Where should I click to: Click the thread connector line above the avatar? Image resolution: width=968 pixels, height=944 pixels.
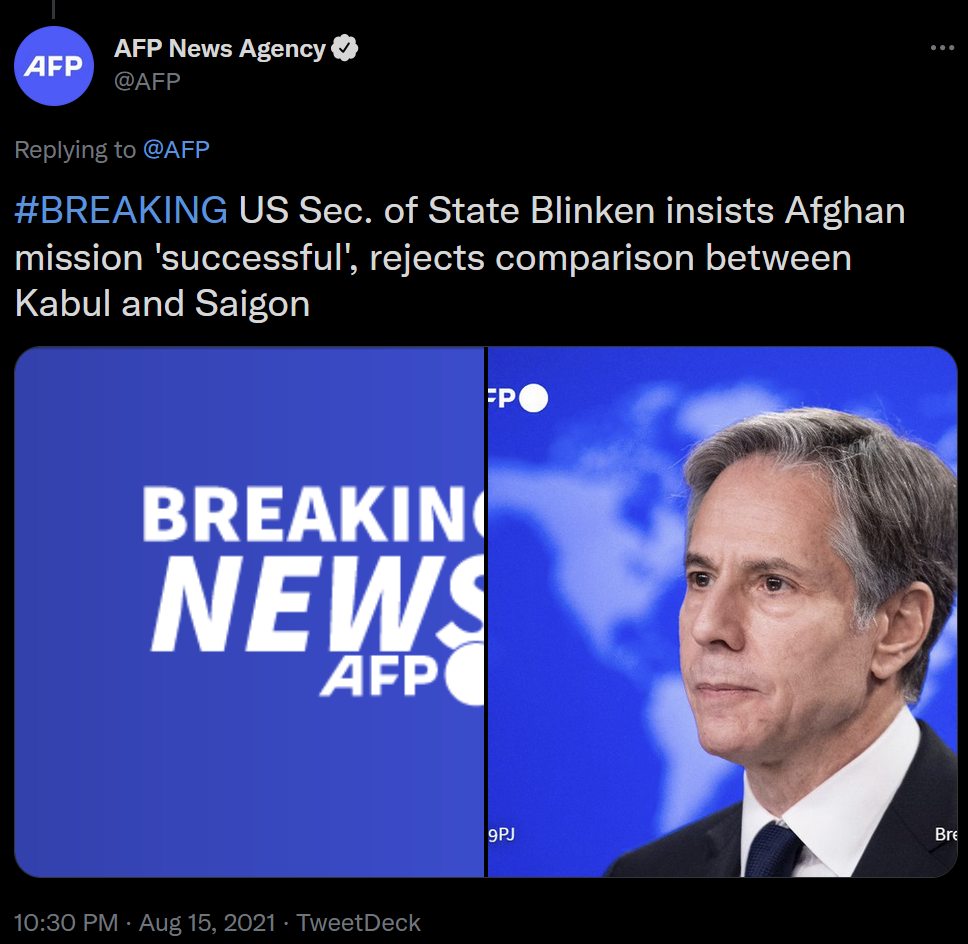click(x=54, y=8)
